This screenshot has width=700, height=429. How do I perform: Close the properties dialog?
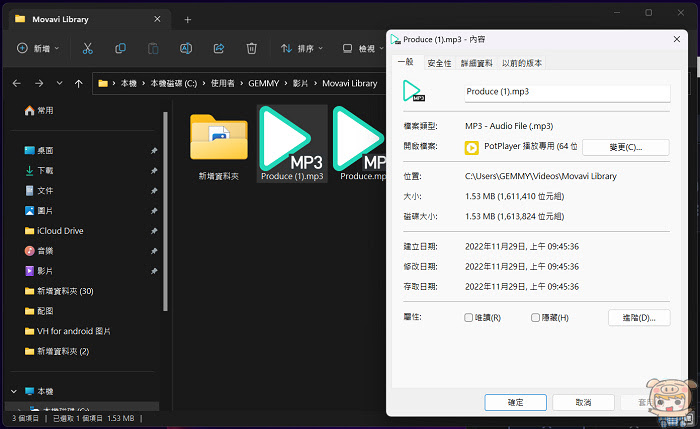tap(677, 39)
